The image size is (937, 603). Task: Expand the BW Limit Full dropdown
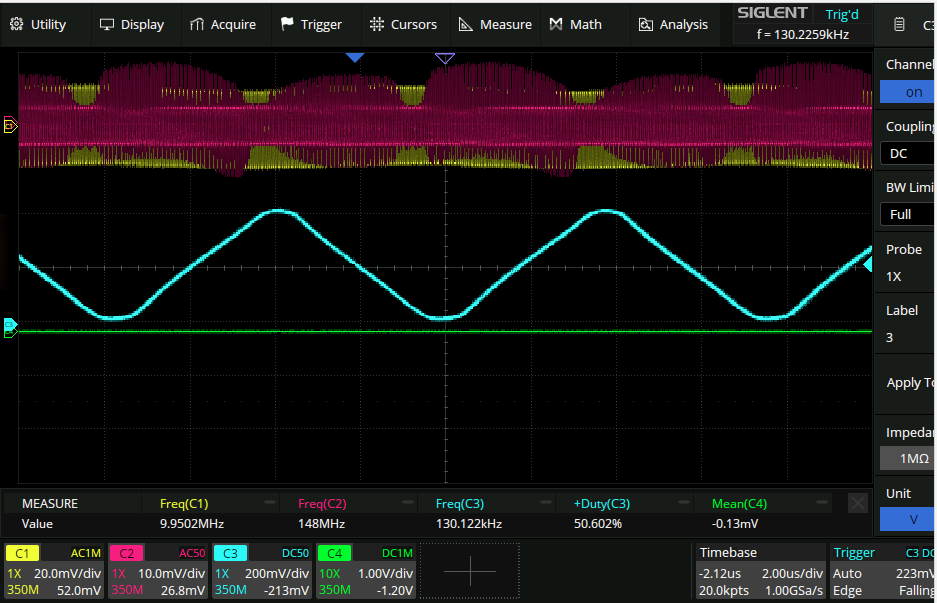[x=907, y=214]
